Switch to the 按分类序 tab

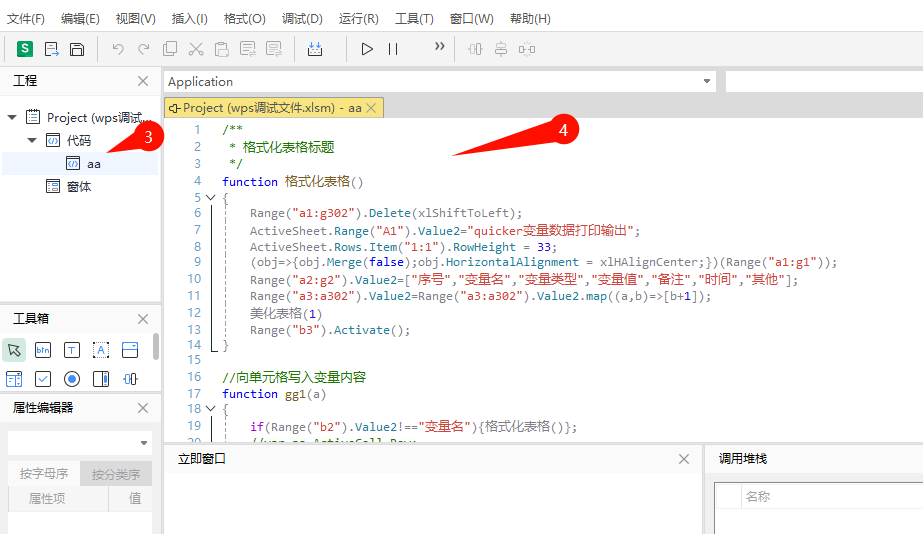(x=116, y=474)
